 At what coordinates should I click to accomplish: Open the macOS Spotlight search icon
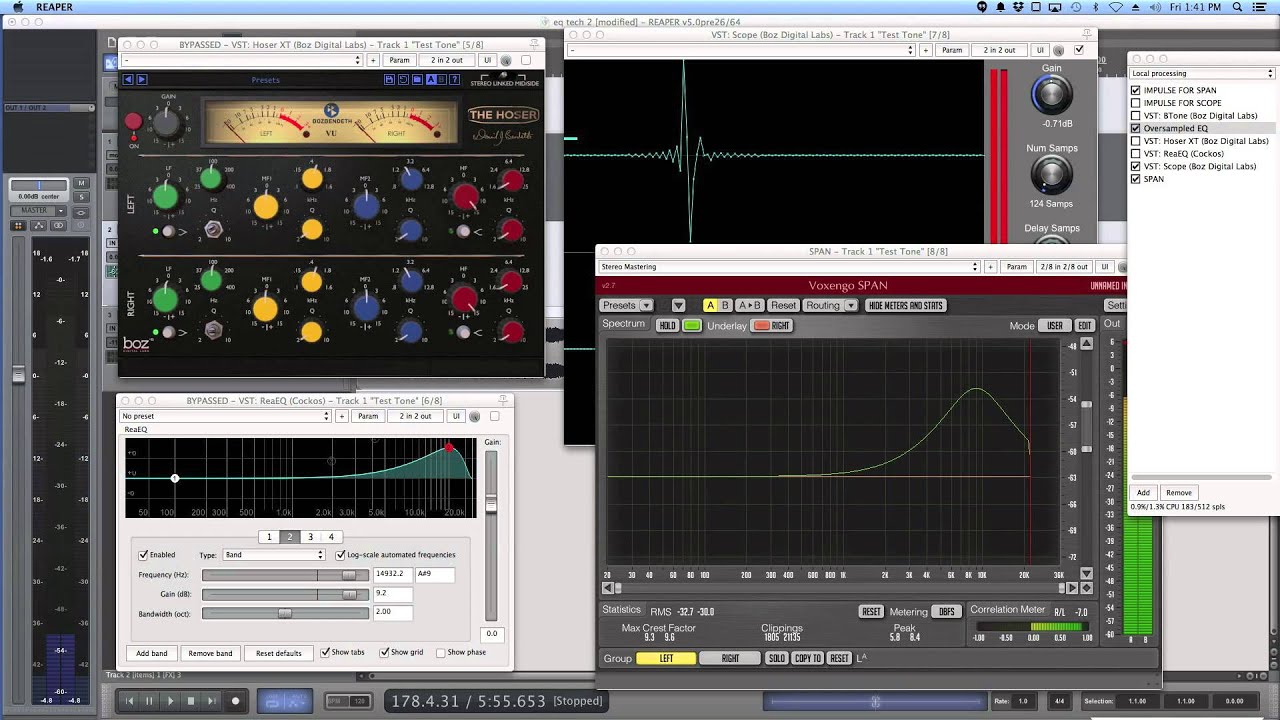pyautogui.click(x=1237, y=7)
